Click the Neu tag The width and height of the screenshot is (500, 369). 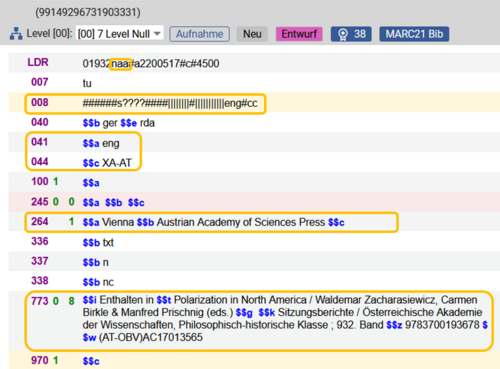tap(252, 34)
